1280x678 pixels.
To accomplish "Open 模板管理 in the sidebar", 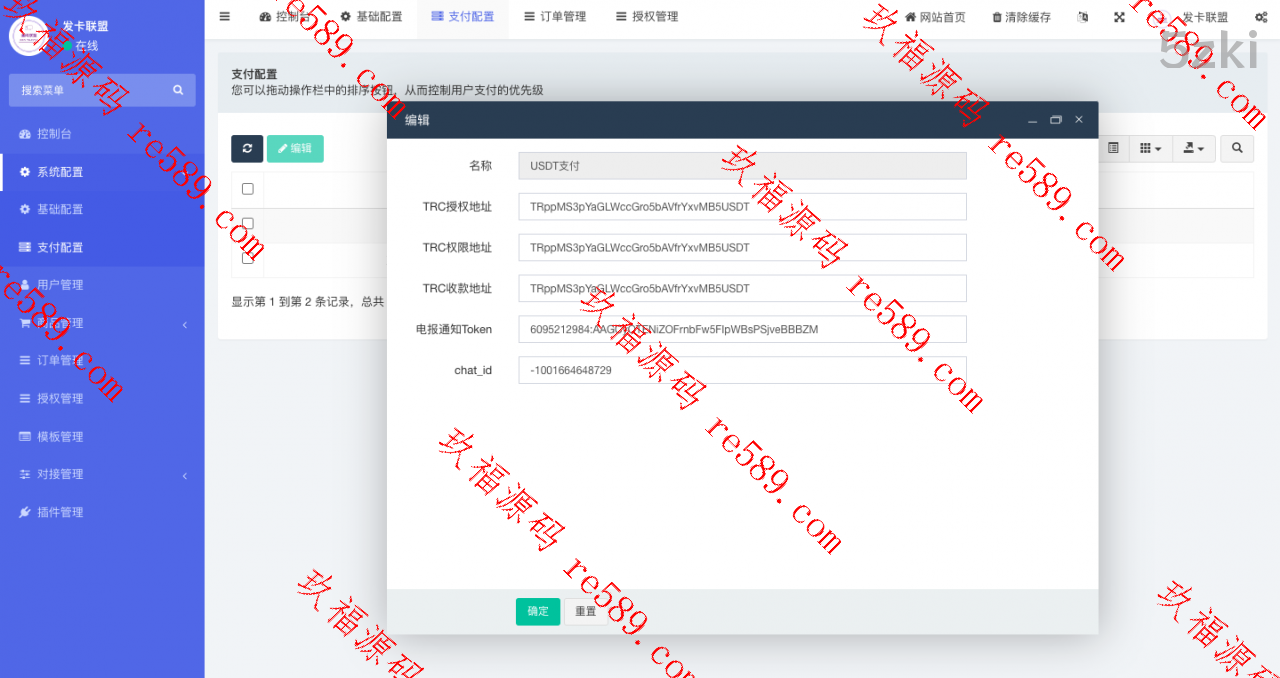I will (x=60, y=437).
